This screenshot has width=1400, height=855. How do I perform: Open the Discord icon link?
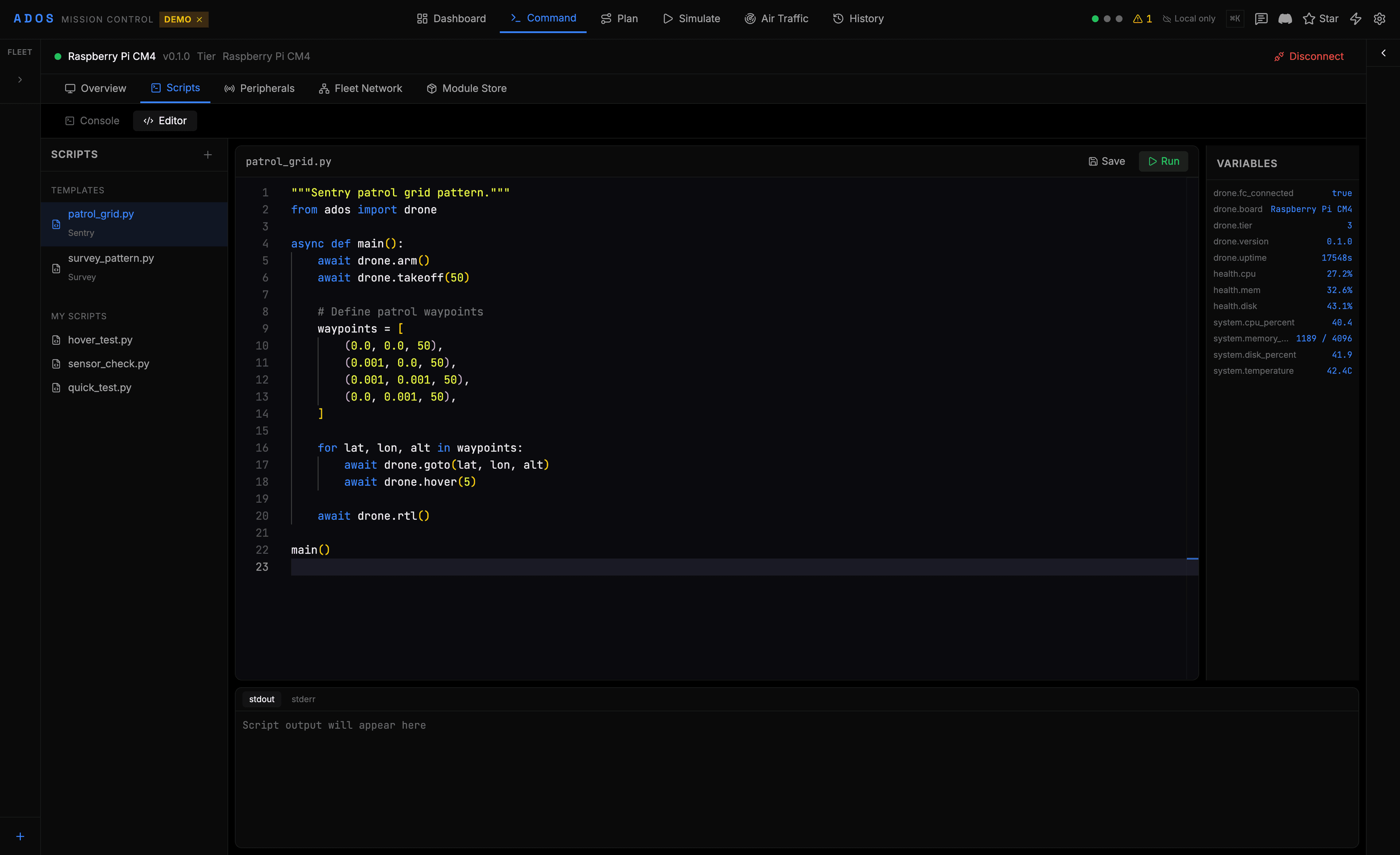1285,19
